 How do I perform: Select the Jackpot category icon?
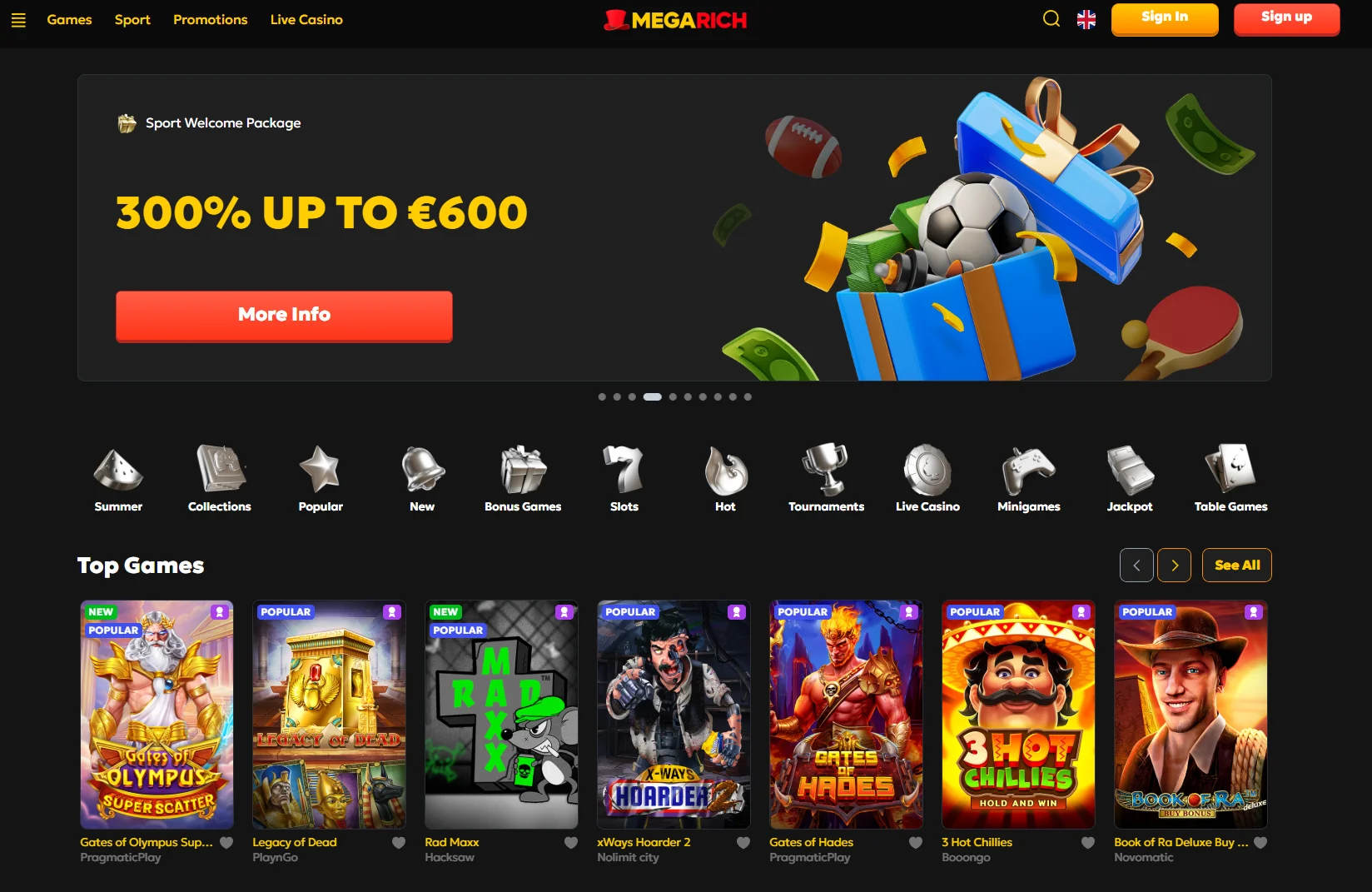tap(1130, 471)
